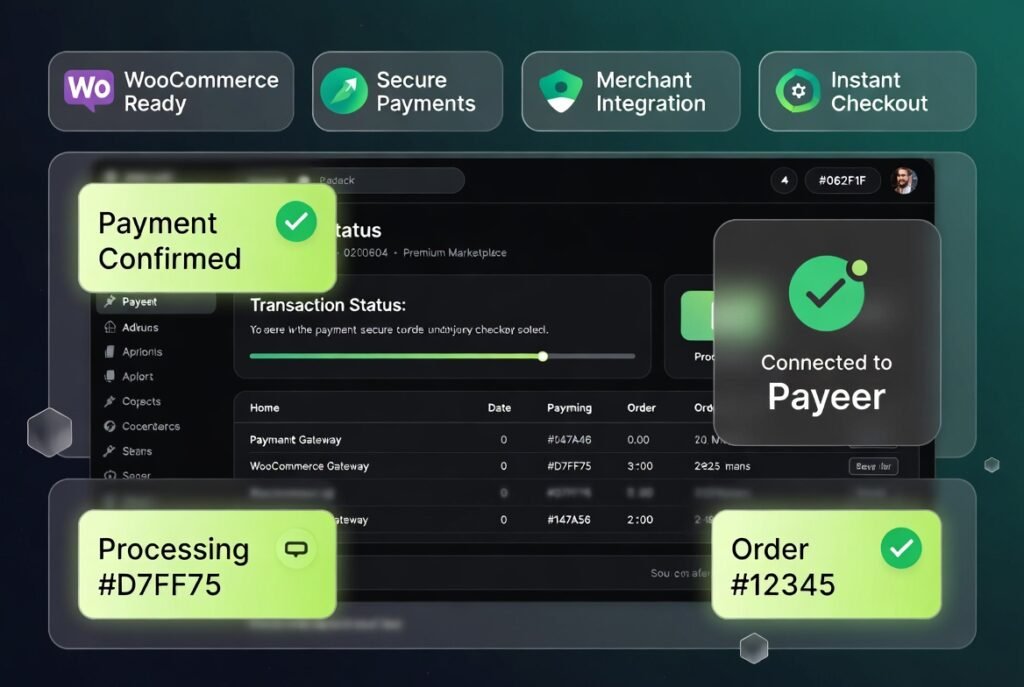Click the #047A46 payment code cell
This screenshot has height=687, width=1024.
click(x=569, y=439)
